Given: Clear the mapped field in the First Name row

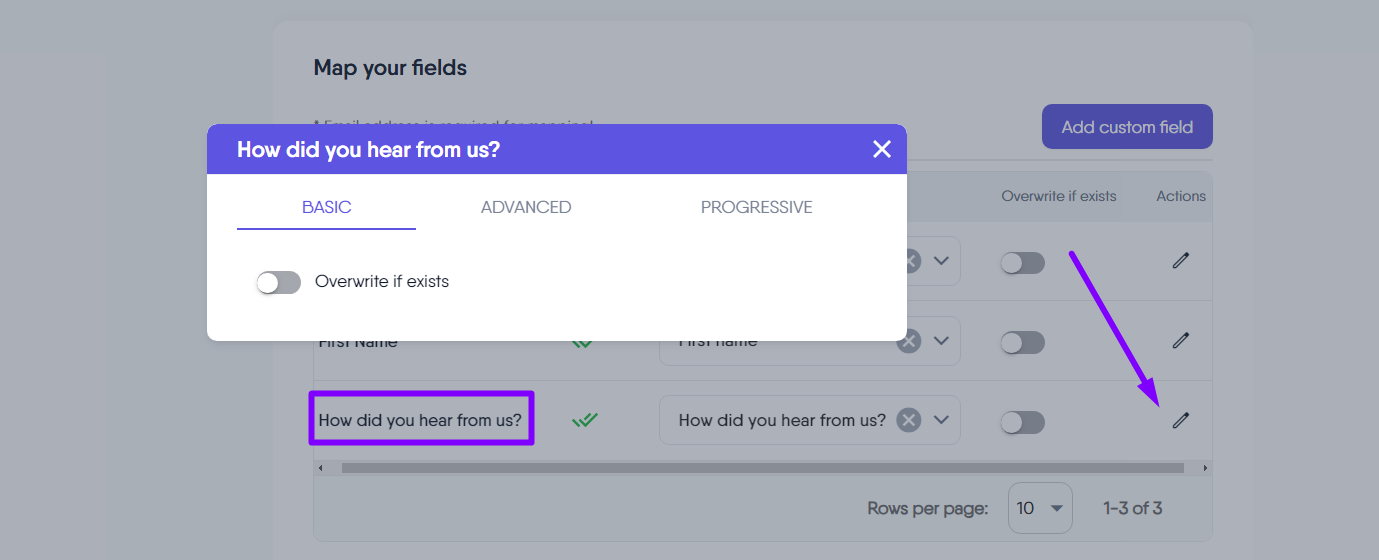Looking at the screenshot, I should (x=908, y=342).
